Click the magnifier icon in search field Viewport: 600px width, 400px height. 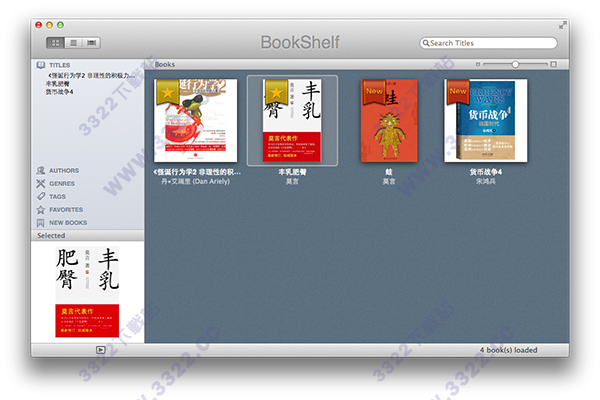point(426,43)
